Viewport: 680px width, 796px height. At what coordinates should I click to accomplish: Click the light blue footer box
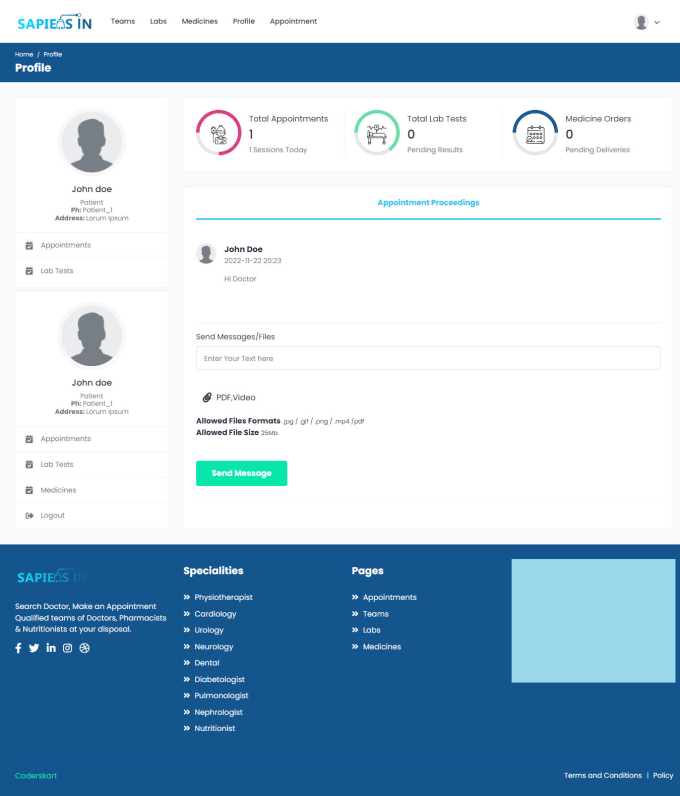pos(593,621)
